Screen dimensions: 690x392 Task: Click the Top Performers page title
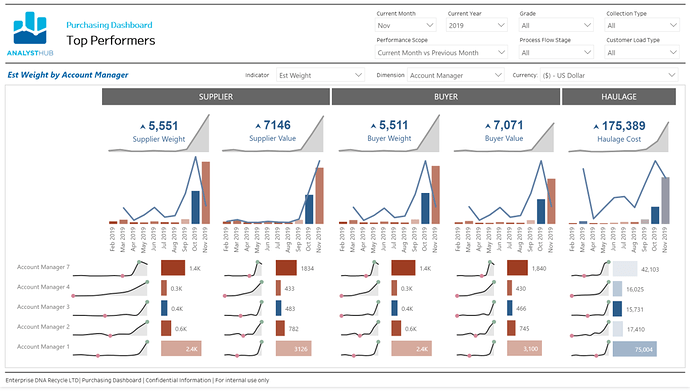coord(111,40)
